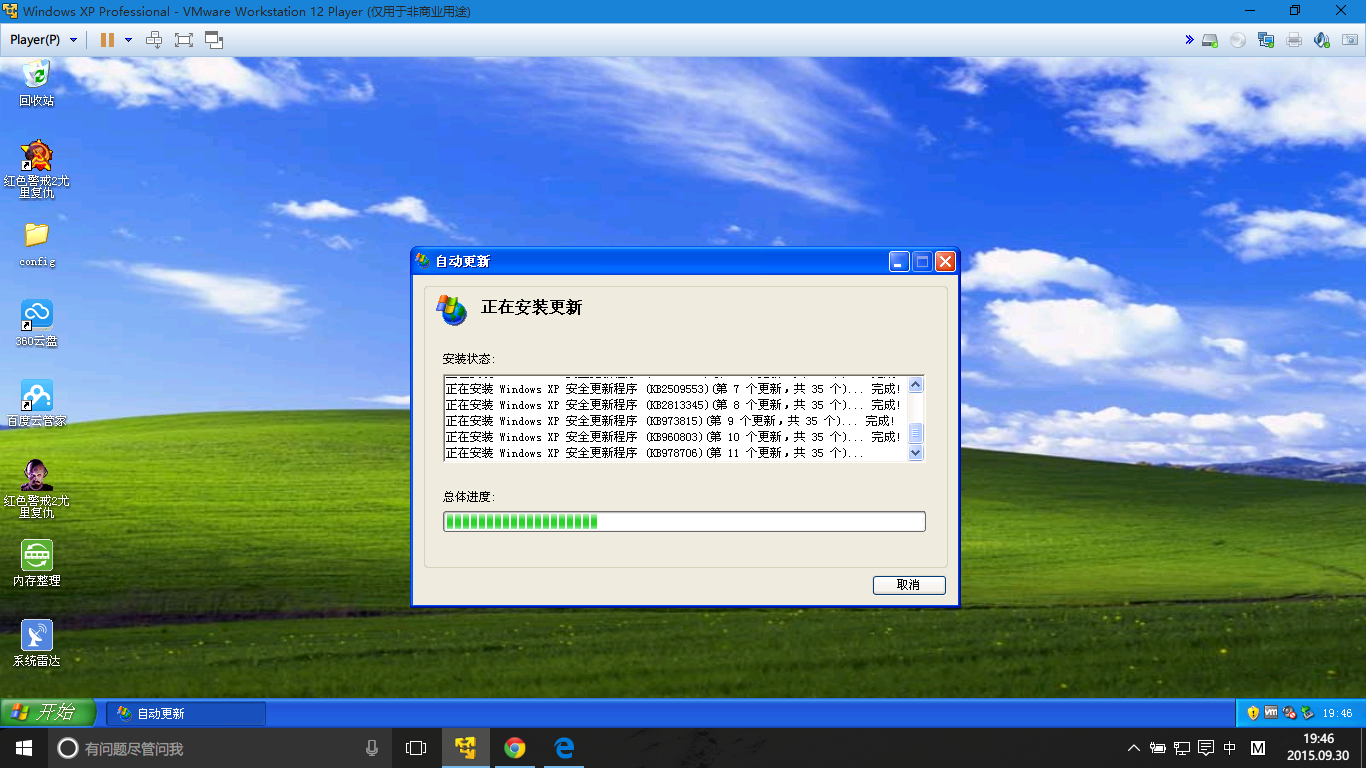Select the KB2509553 update line in status list

coord(673,389)
